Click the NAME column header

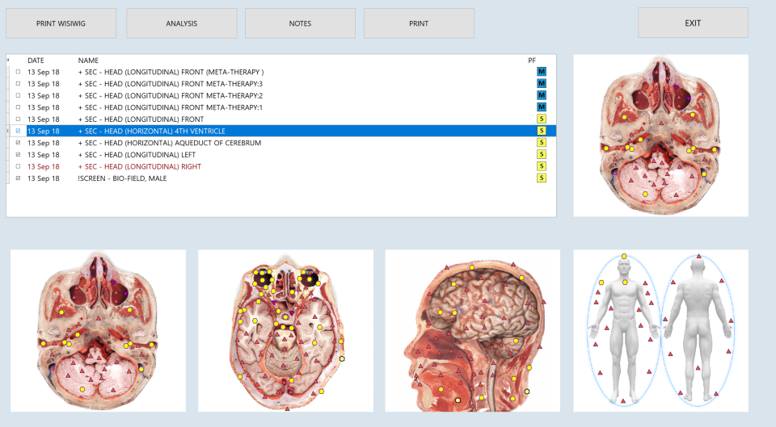coord(88,60)
